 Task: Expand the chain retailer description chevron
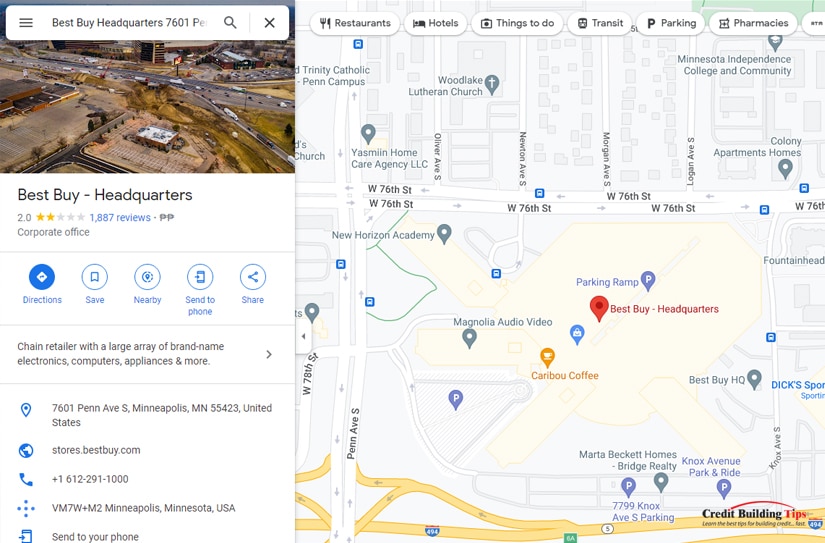(269, 354)
